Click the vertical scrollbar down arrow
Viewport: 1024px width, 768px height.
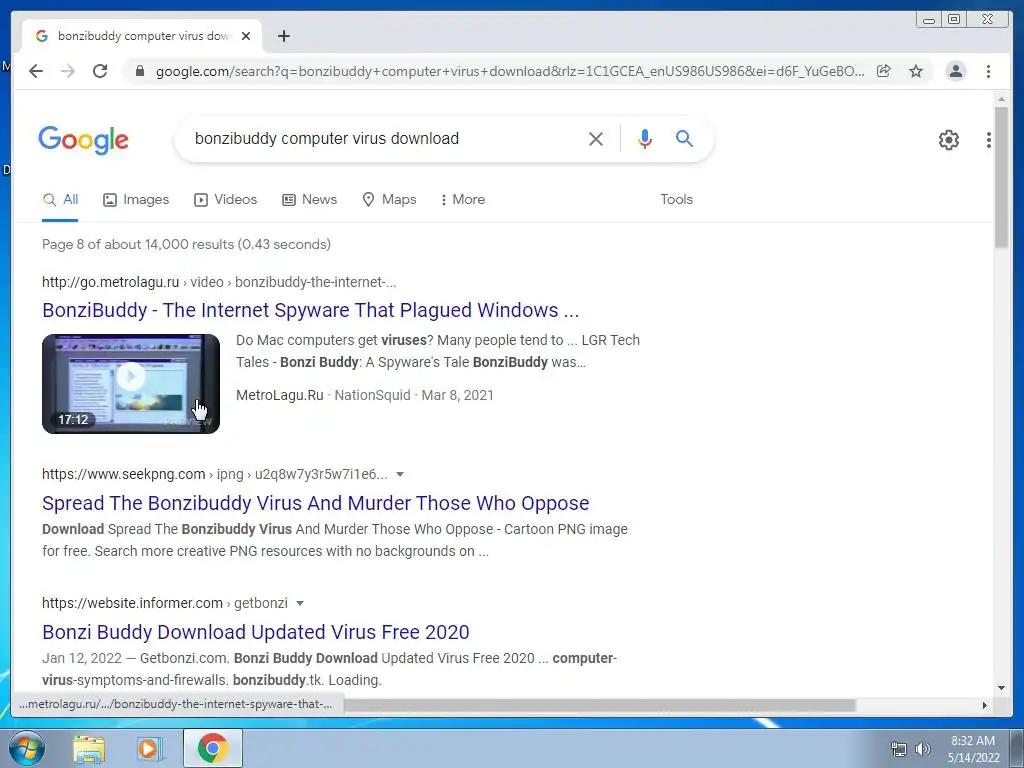1001,688
